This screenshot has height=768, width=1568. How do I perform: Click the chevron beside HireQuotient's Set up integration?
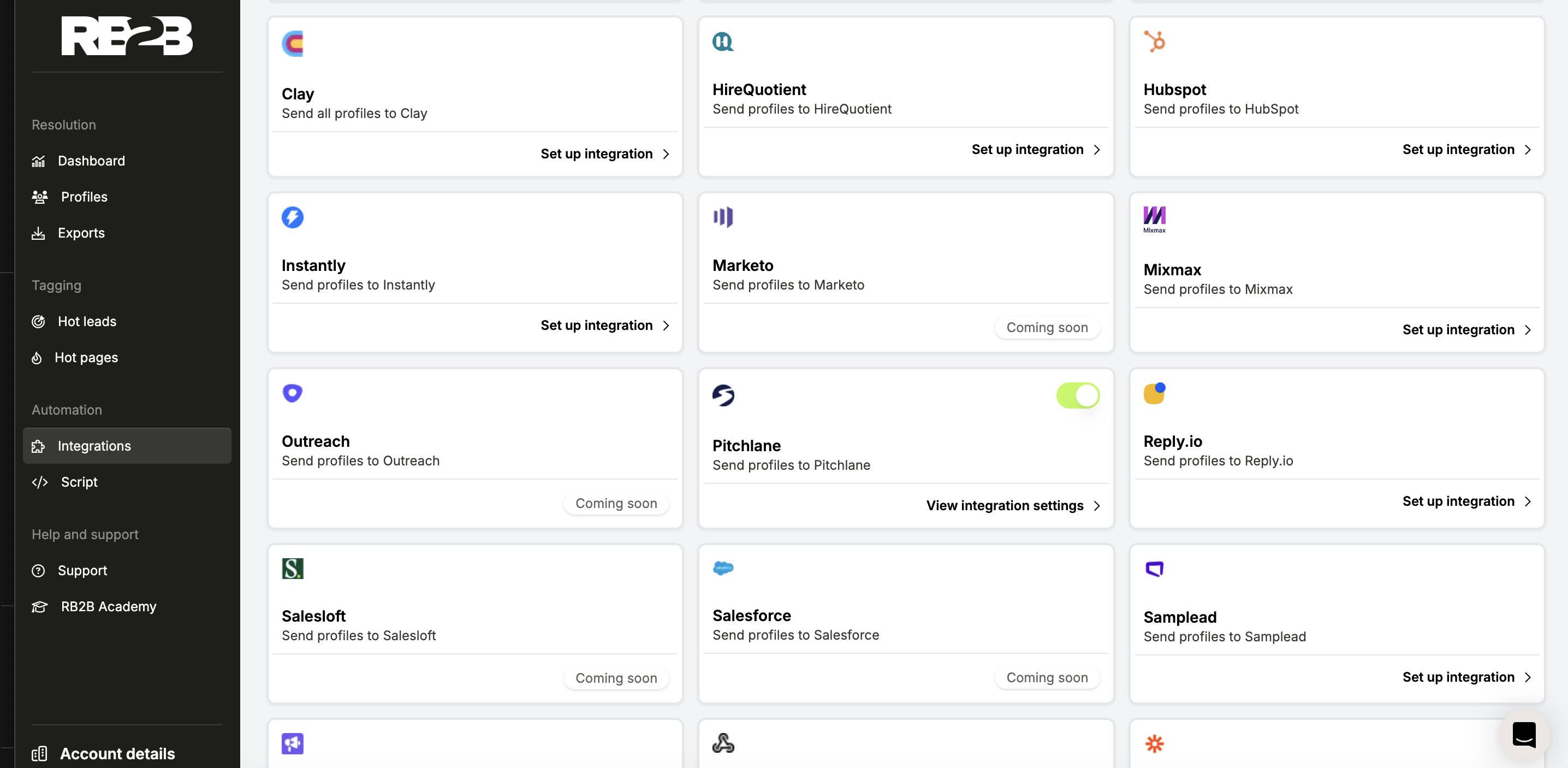(x=1097, y=150)
